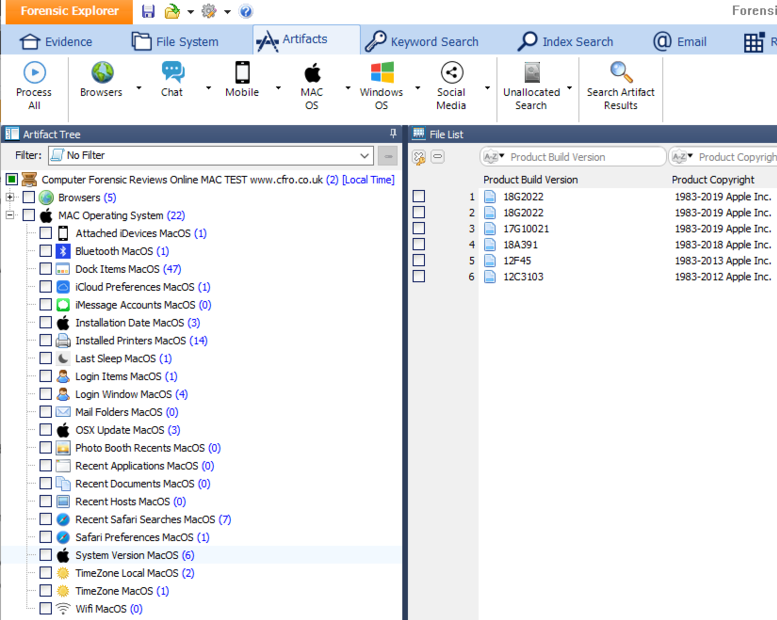Click the Forensic Explorer orange button
The height and width of the screenshot is (620, 777).
[63, 12]
